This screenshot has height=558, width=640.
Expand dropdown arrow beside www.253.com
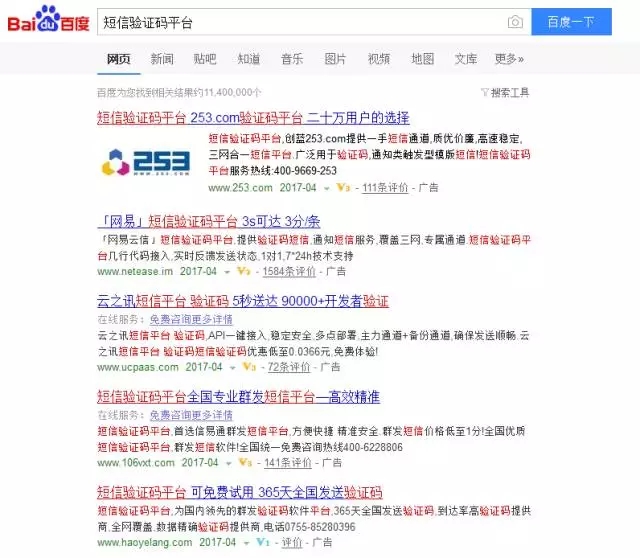[x=327, y=189]
